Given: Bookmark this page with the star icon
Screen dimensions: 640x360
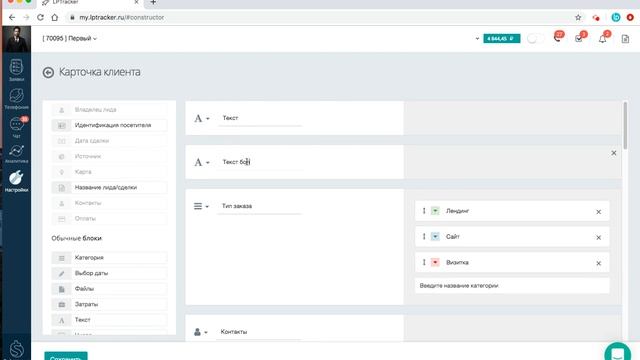Looking at the screenshot, I should pyautogui.click(x=578, y=18).
